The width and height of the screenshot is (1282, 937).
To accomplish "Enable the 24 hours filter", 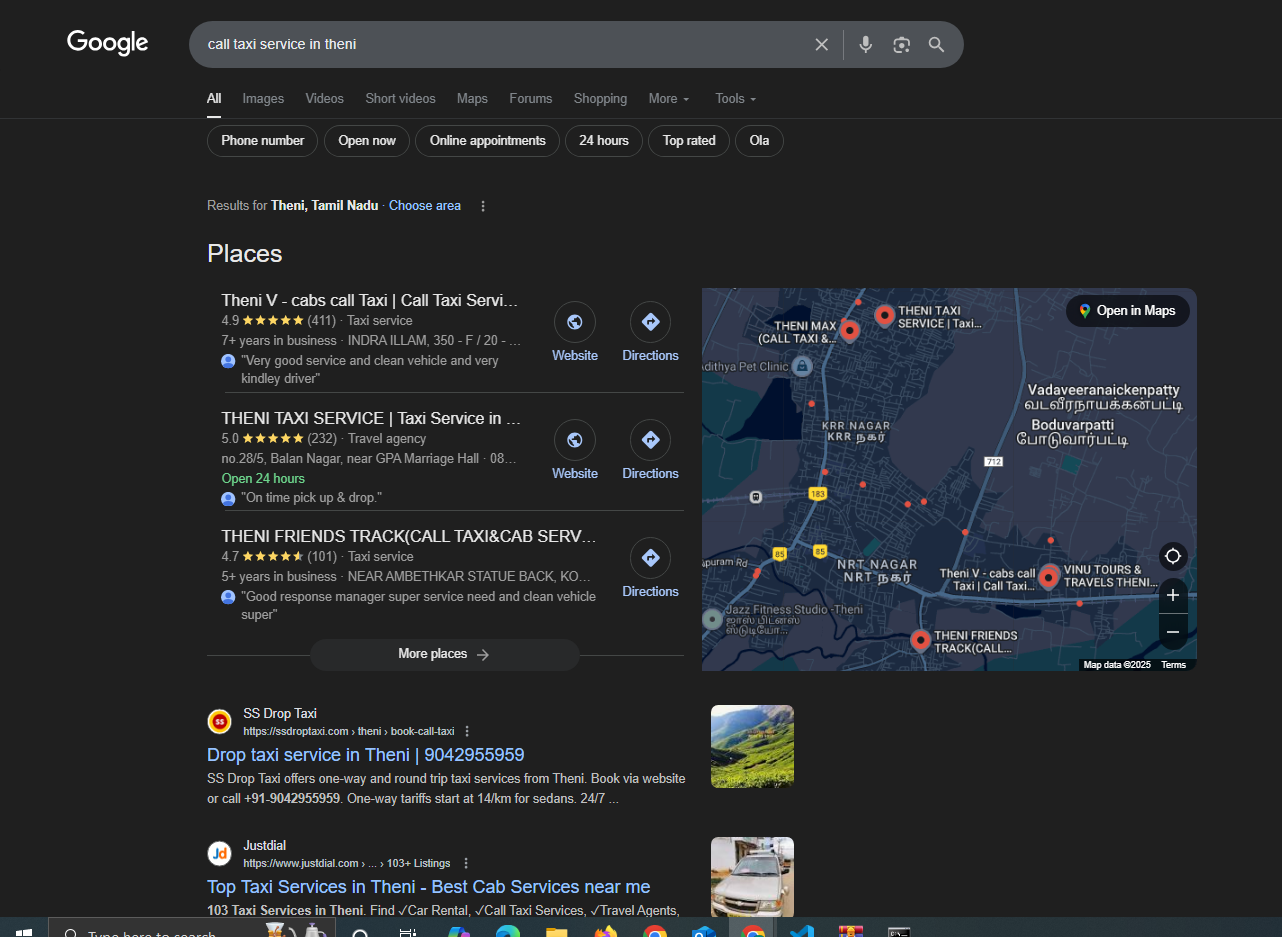I will coord(604,141).
